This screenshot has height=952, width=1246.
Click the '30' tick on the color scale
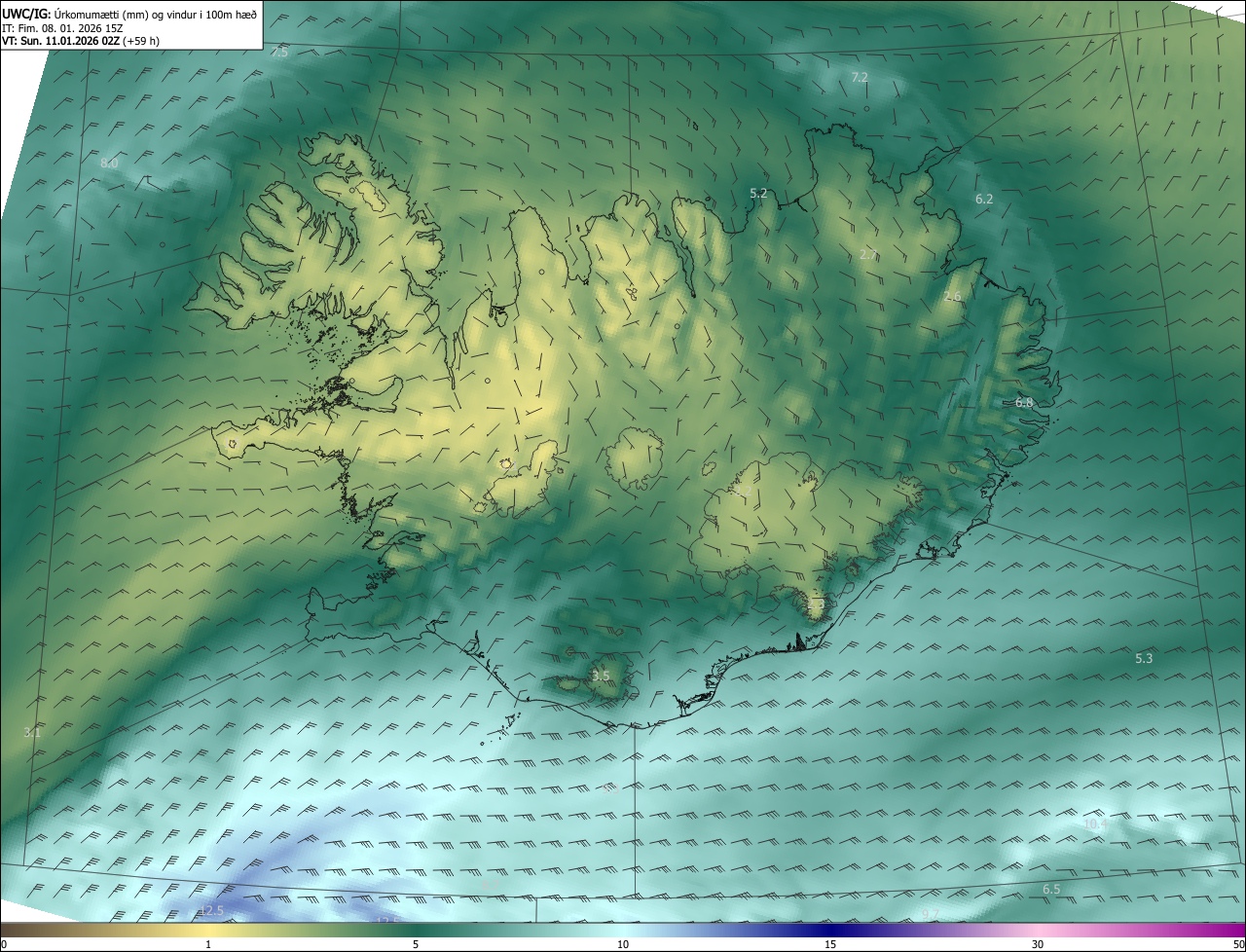[x=1038, y=944]
